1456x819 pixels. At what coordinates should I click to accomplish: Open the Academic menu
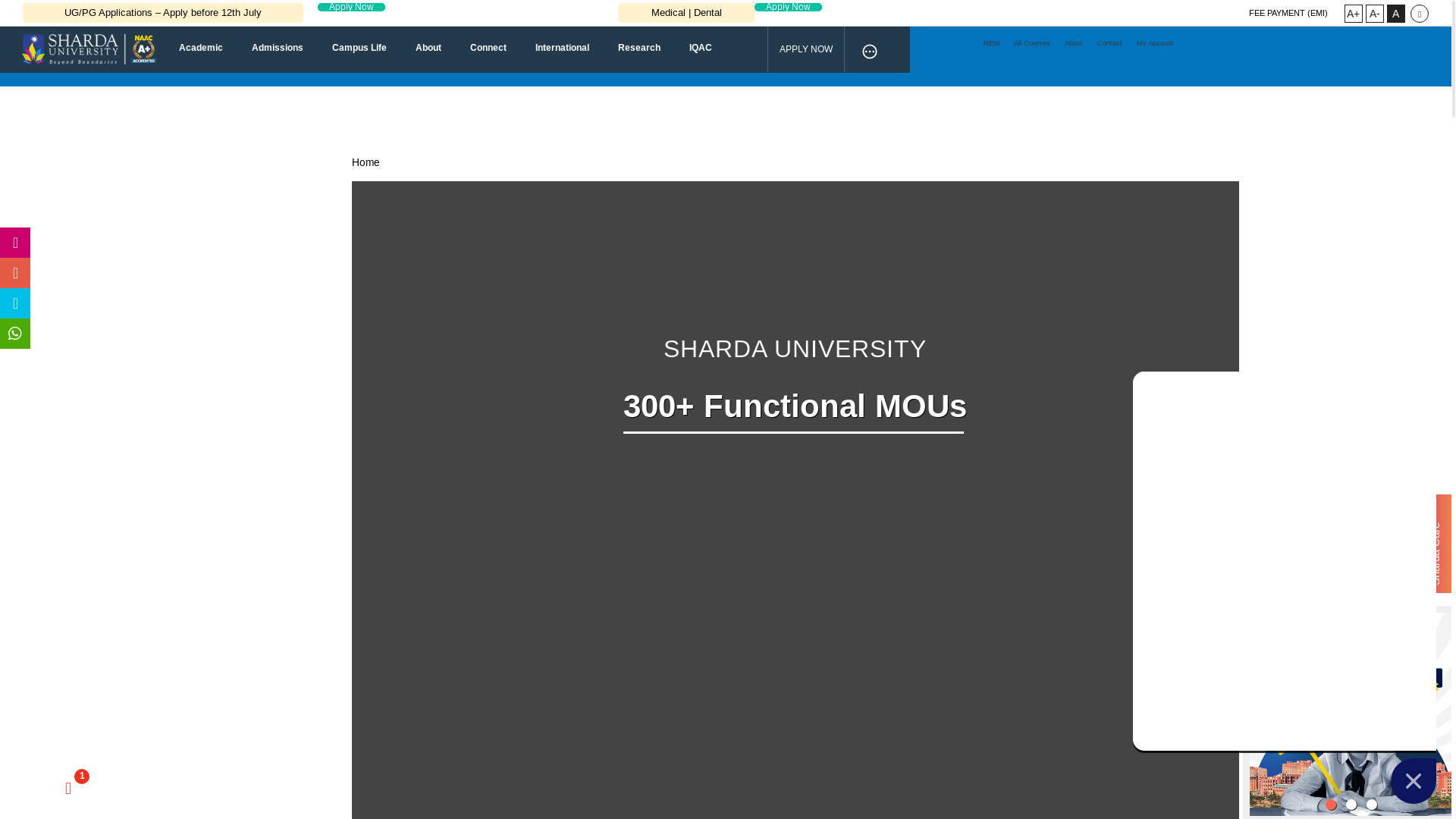(x=201, y=48)
